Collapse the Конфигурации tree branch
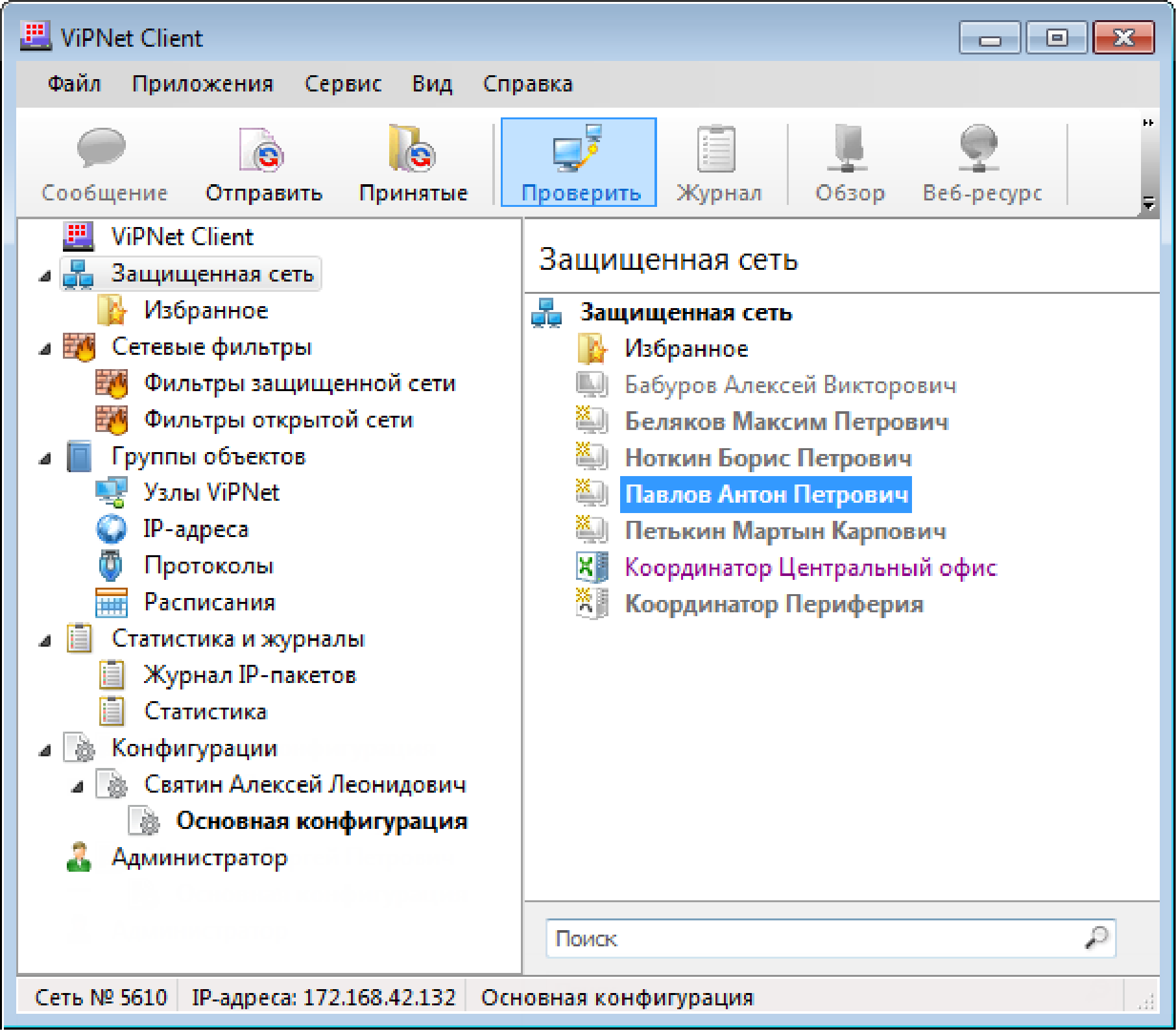 (x=43, y=749)
